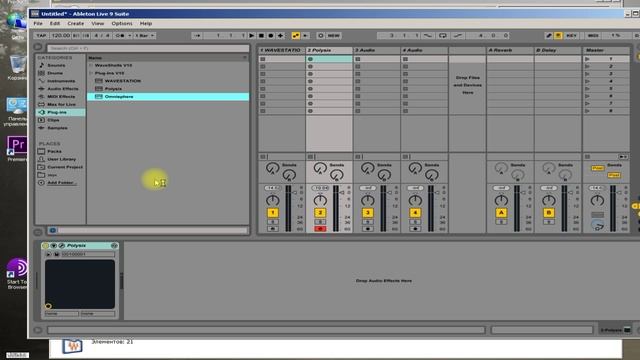The width and height of the screenshot is (640, 360).
Task: Open the Help menu
Action: tap(146, 23)
